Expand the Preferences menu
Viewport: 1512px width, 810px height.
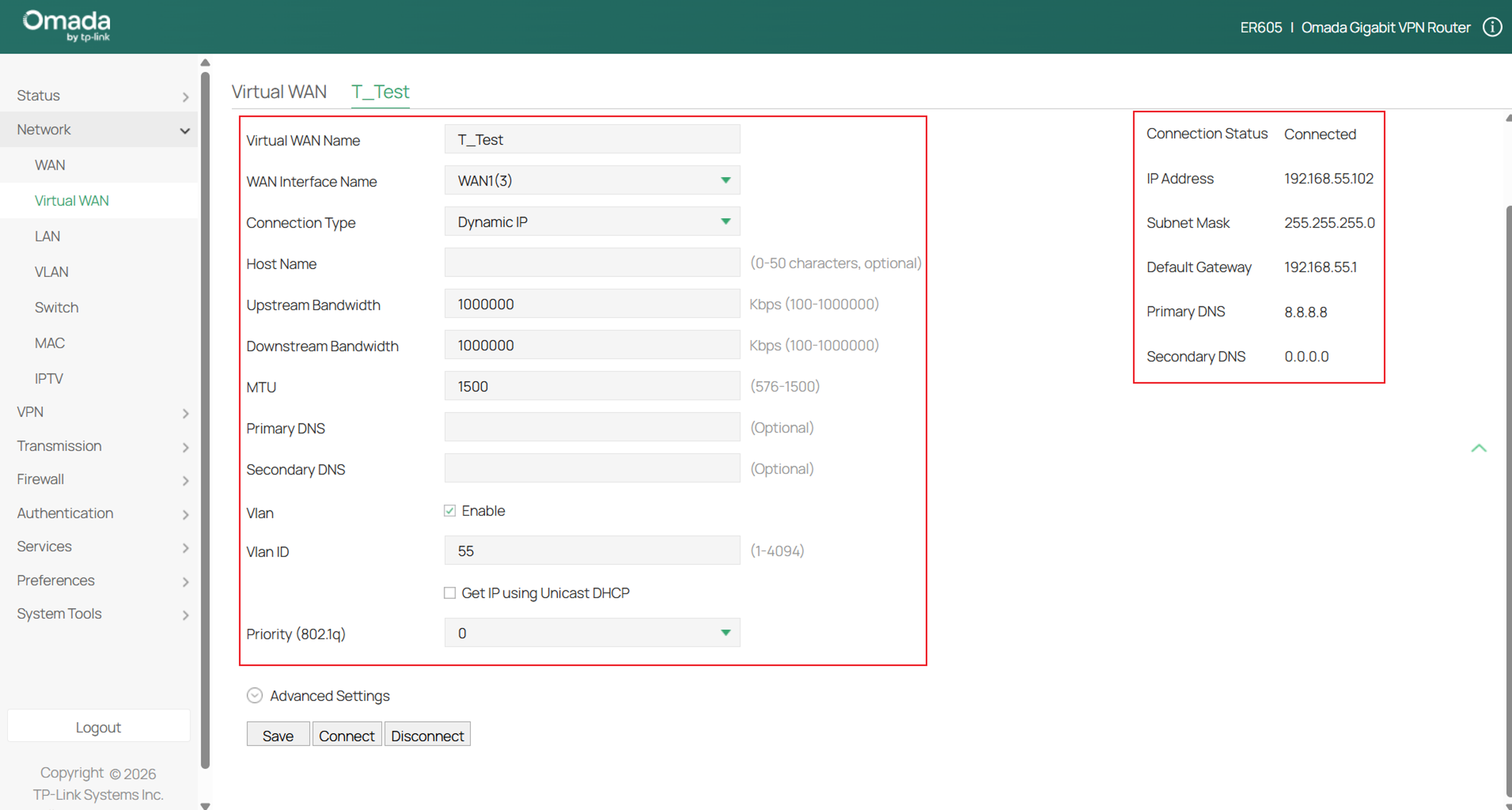pos(99,581)
